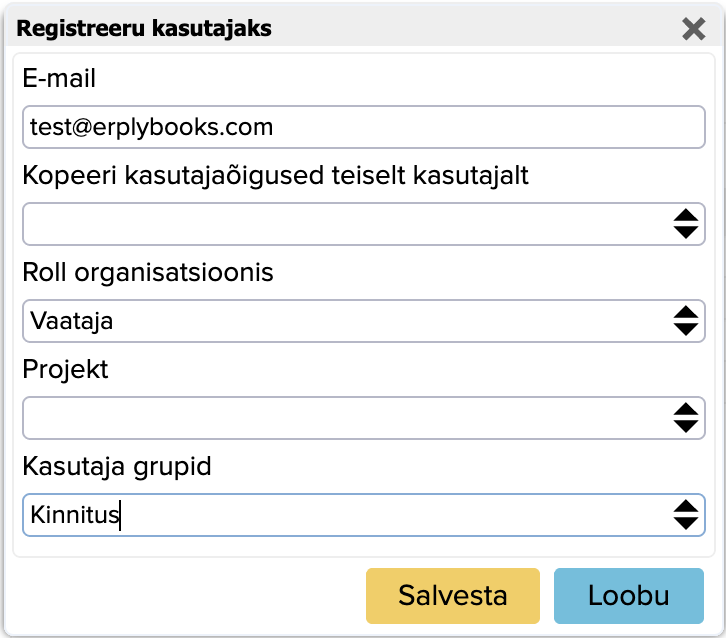Close the Registreeru kasutajaks dialog with X
The image size is (726, 638).
tap(693, 29)
